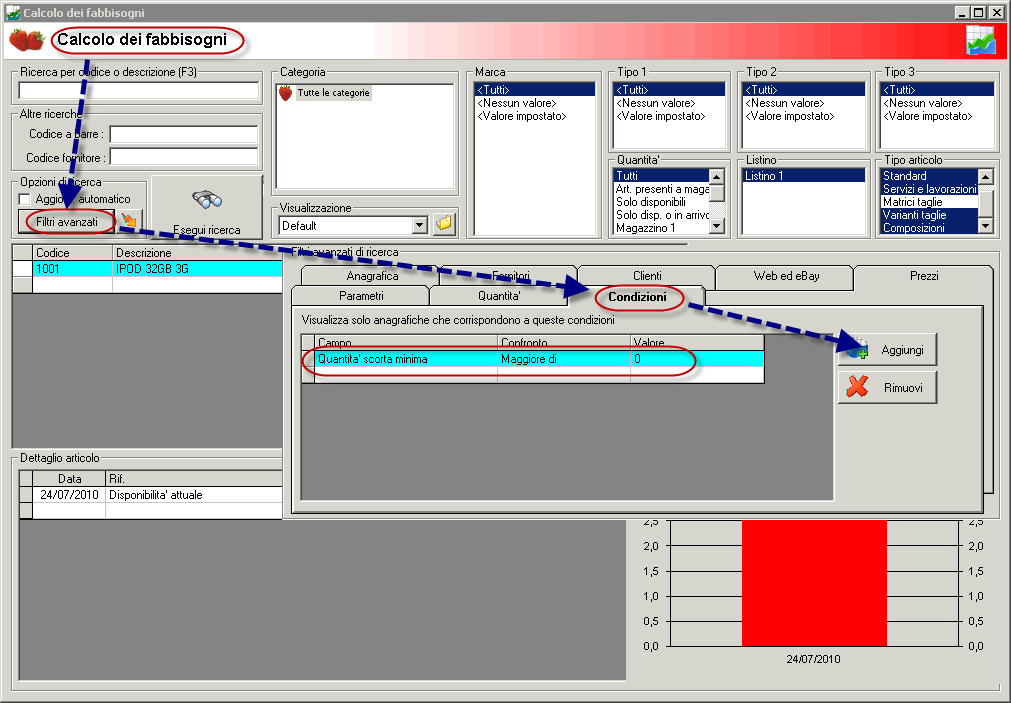Click IPOD 32GB 3G description cell
Viewport: 1011px width, 703px height.
[x=198, y=268]
